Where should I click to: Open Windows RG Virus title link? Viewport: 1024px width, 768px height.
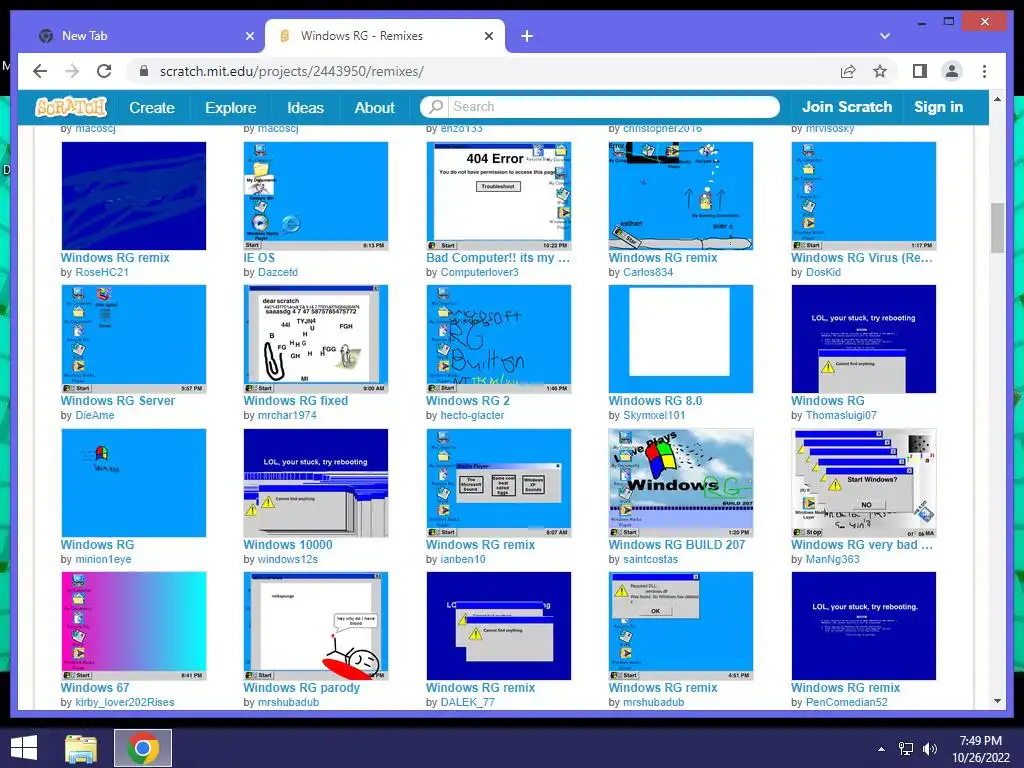tap(862, 257)
